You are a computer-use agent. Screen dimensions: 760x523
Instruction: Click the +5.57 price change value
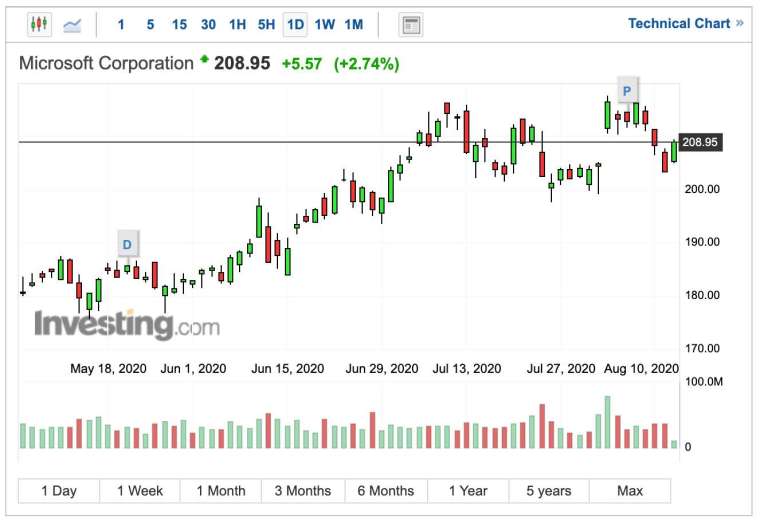pos(301,64)
